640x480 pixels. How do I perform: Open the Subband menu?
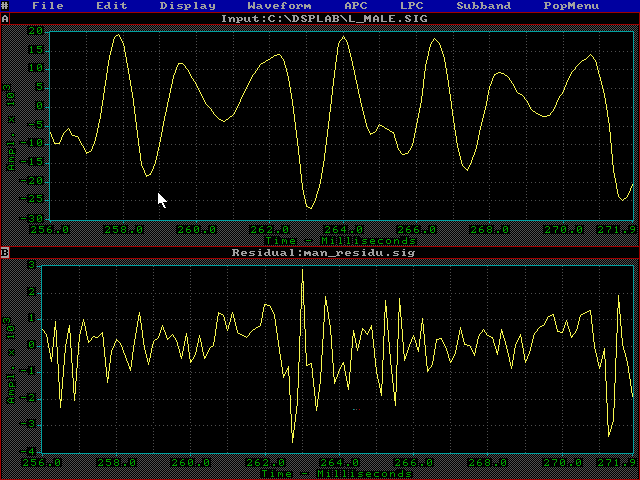point(484,6)
